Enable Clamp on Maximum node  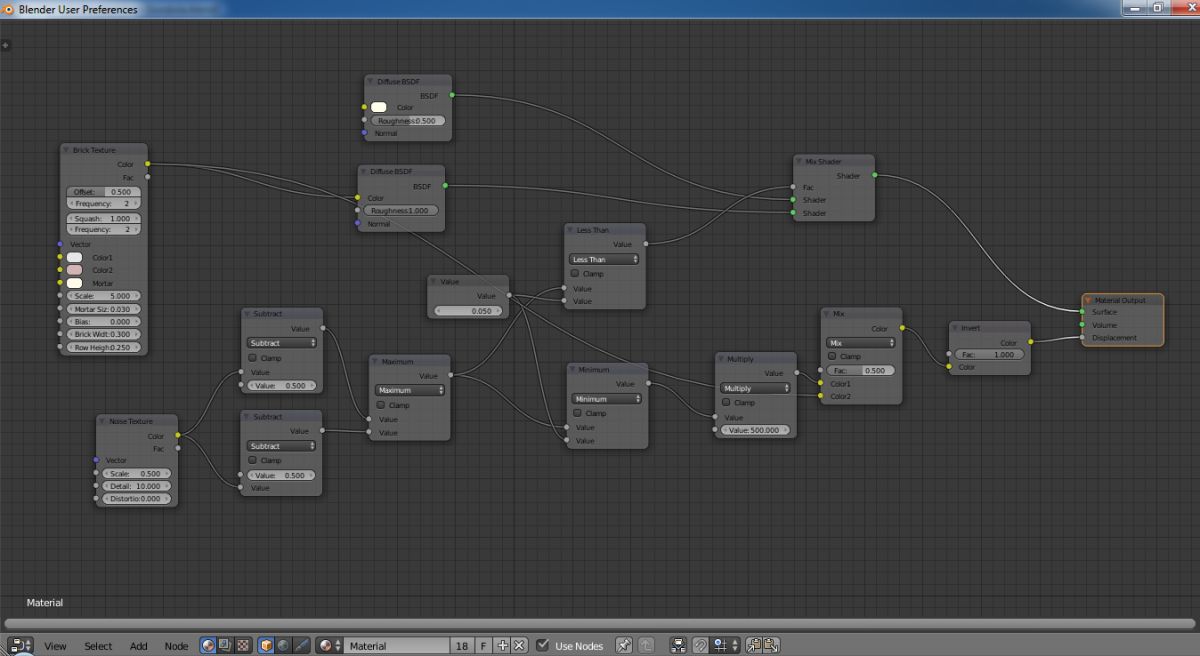[381, 405]
